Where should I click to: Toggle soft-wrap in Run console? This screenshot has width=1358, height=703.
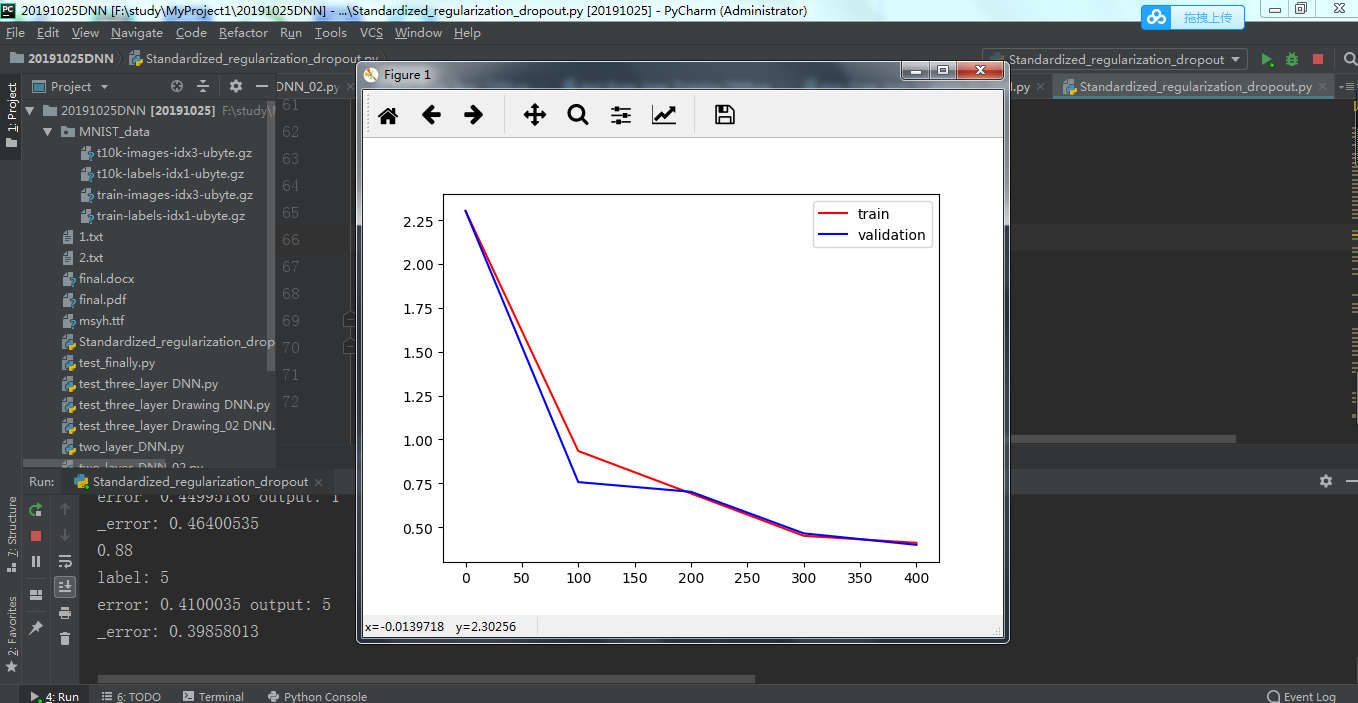click(x=65, y=561)
